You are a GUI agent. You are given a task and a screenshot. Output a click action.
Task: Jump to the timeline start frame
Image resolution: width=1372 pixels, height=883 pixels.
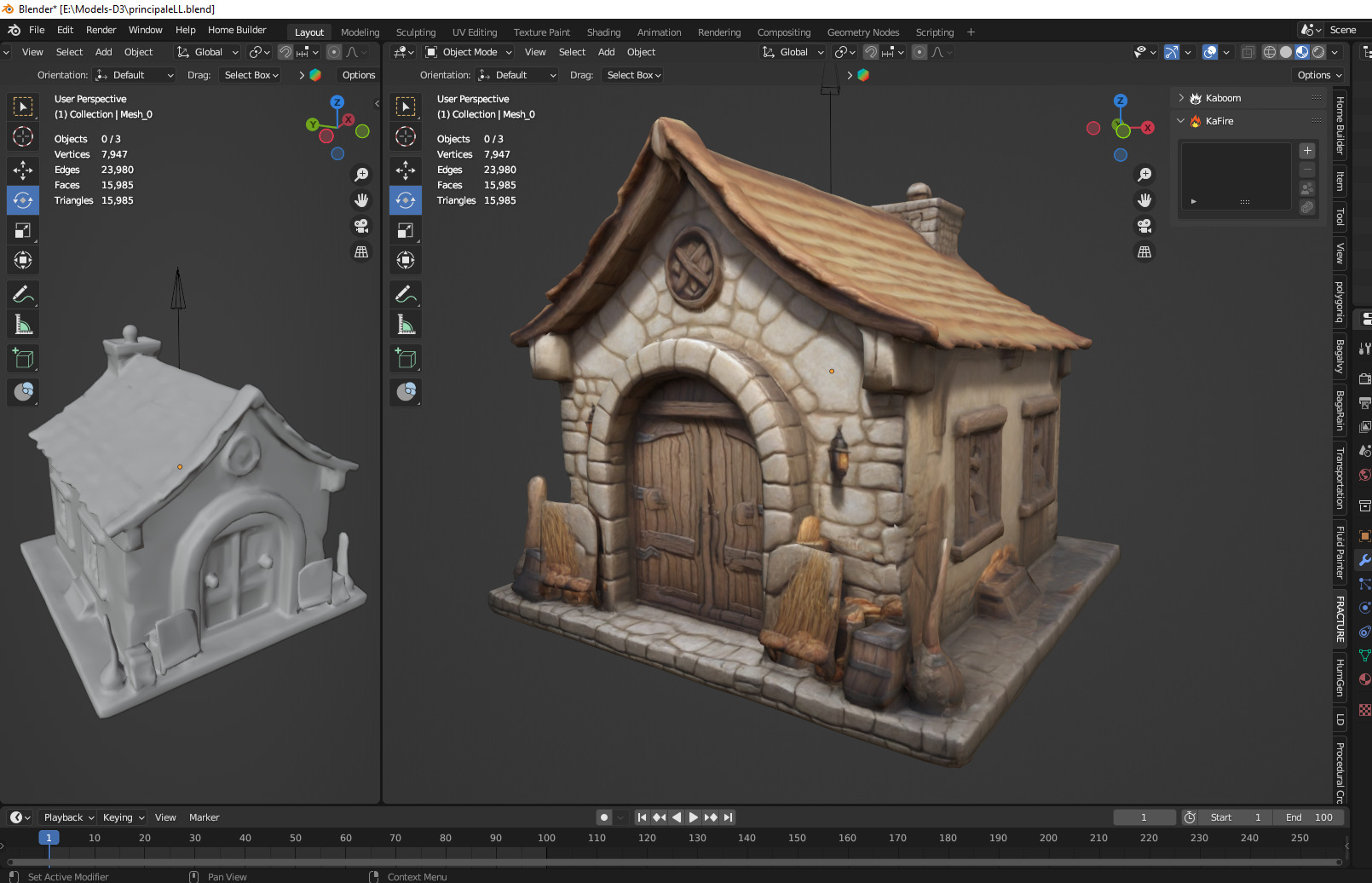click(643, 817)
